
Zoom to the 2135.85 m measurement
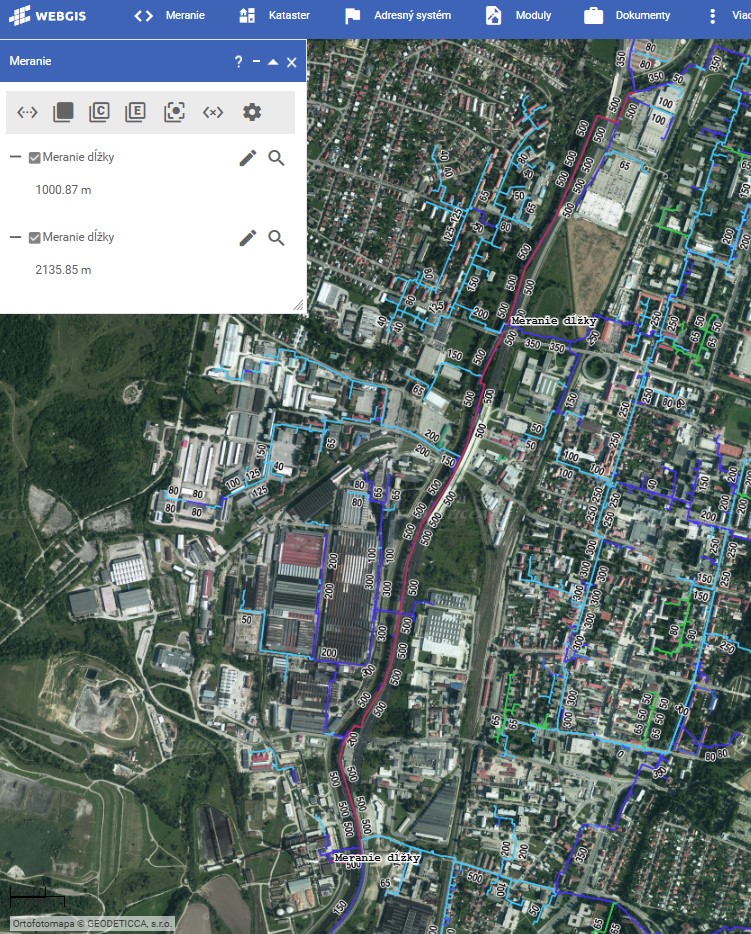pyautogui.click(x=277, y=237)
